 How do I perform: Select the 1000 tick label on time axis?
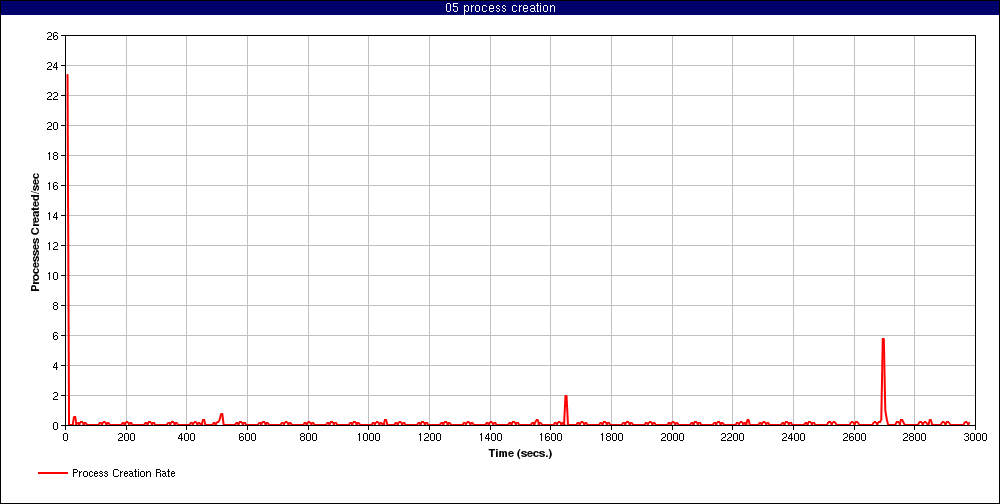[x=369, y=438]
